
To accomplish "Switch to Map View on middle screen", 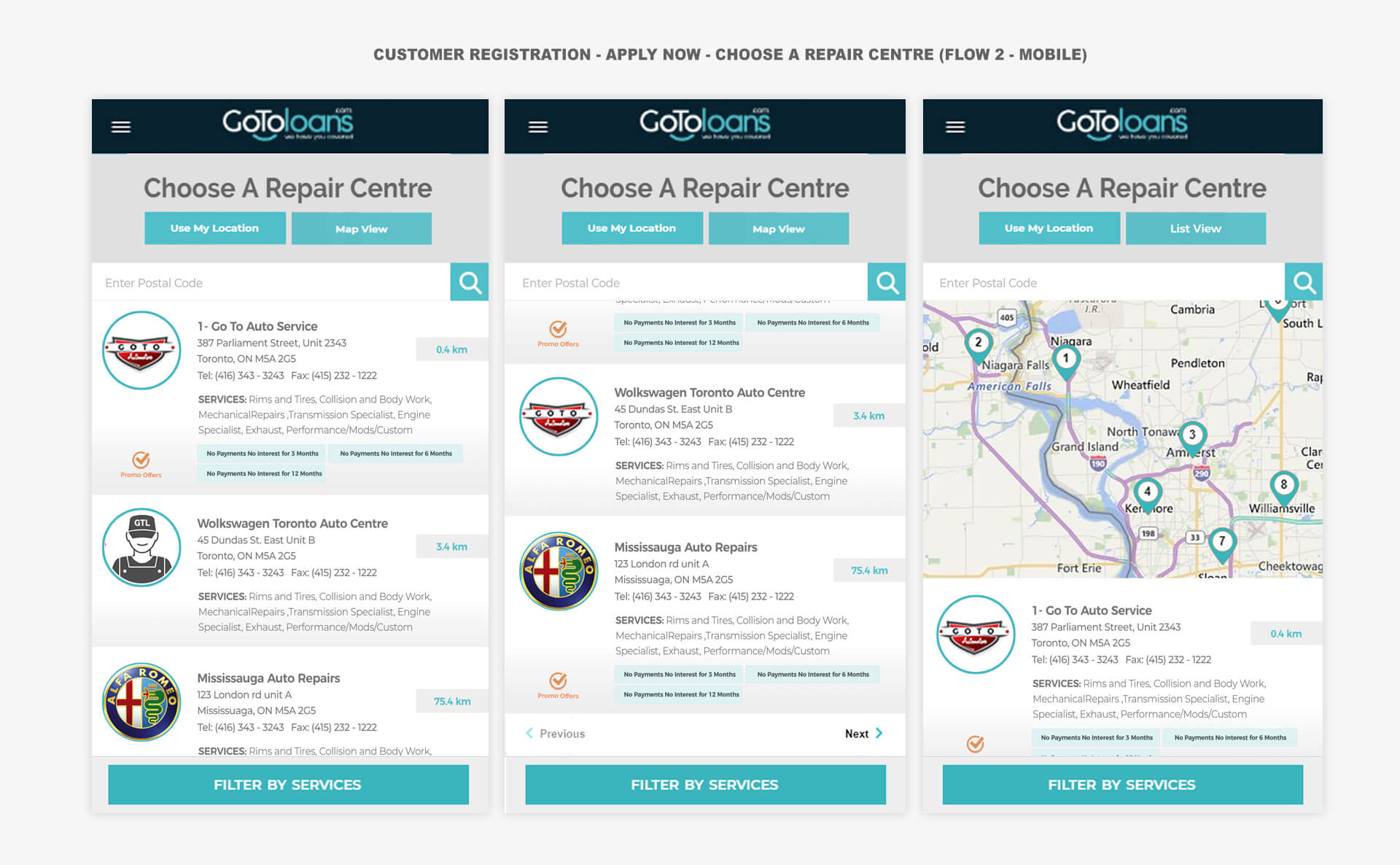I will tap(779, 228).
